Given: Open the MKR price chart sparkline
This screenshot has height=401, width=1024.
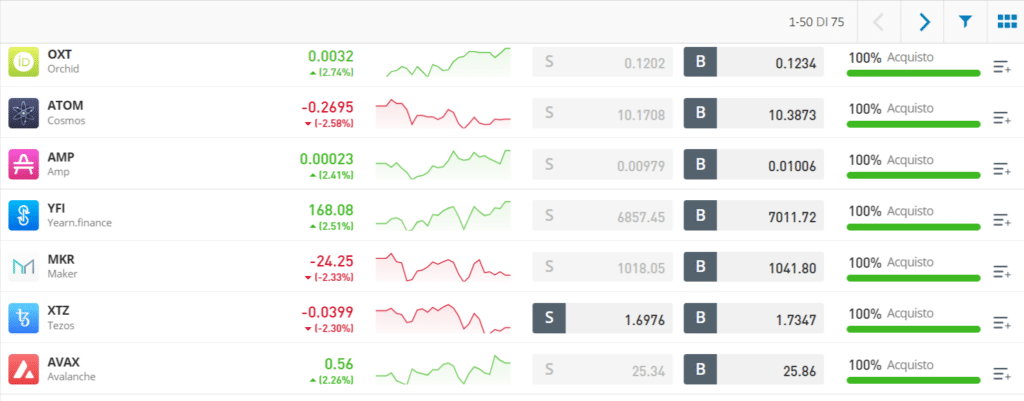Looking at the screenshot, I should tap(443, 267).
